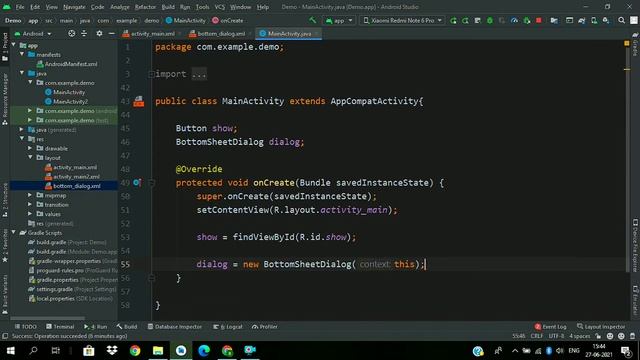This screenshot has height=360, width=640.
Task: Click the ENG language indicator in system tray
Action: (574, 351)
